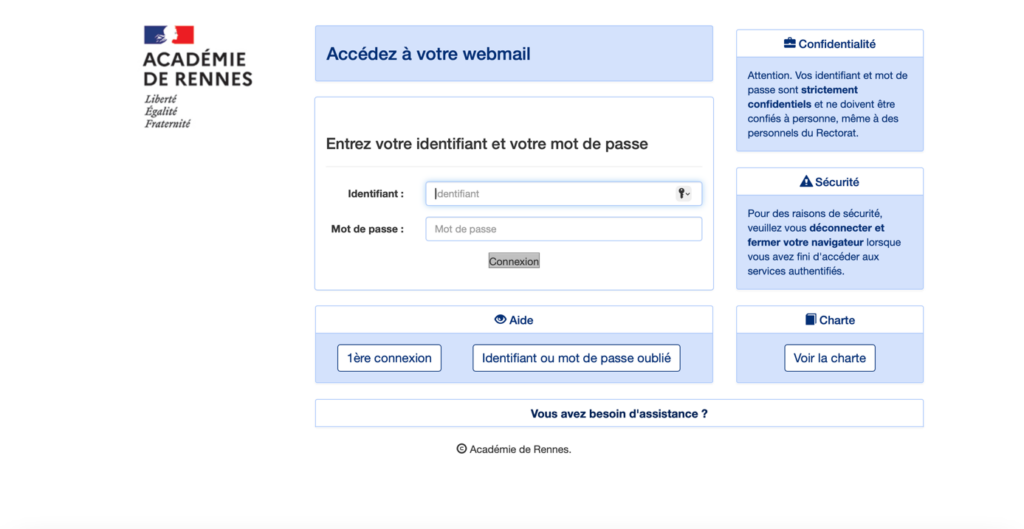The height and width of the screenshot is (529, 1024).
Task: Click the Académie de Rennes logo text
Action: point(197,69)
